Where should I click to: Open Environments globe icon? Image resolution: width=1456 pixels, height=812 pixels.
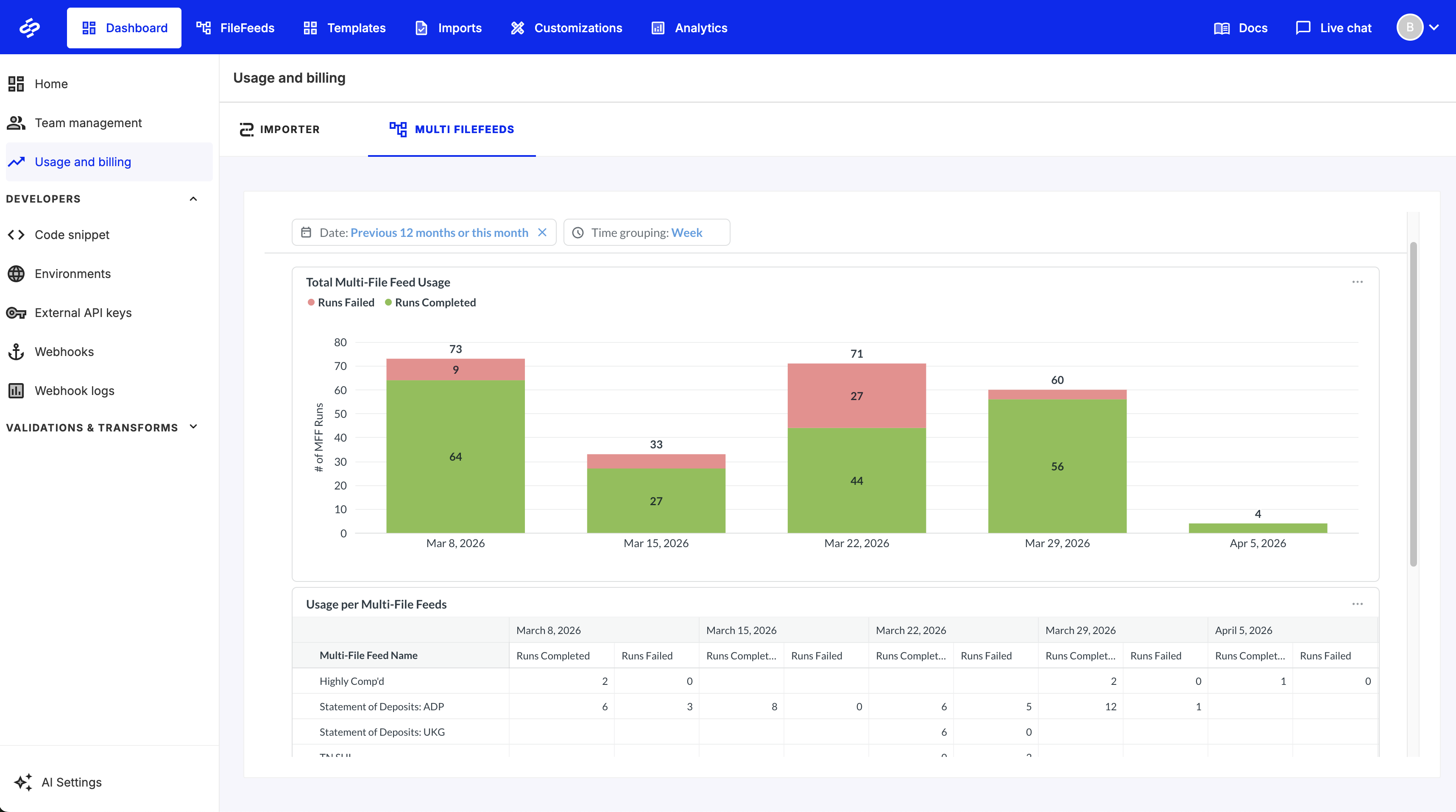click(16, 273)
